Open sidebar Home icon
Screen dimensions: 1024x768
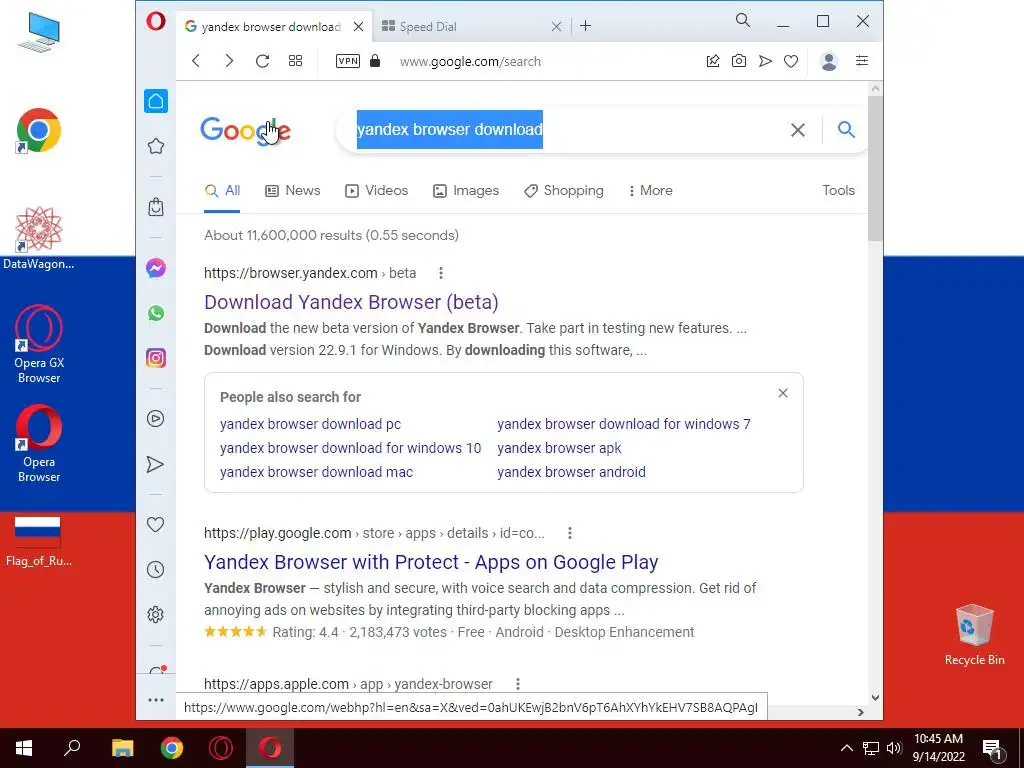click(155, 101)
